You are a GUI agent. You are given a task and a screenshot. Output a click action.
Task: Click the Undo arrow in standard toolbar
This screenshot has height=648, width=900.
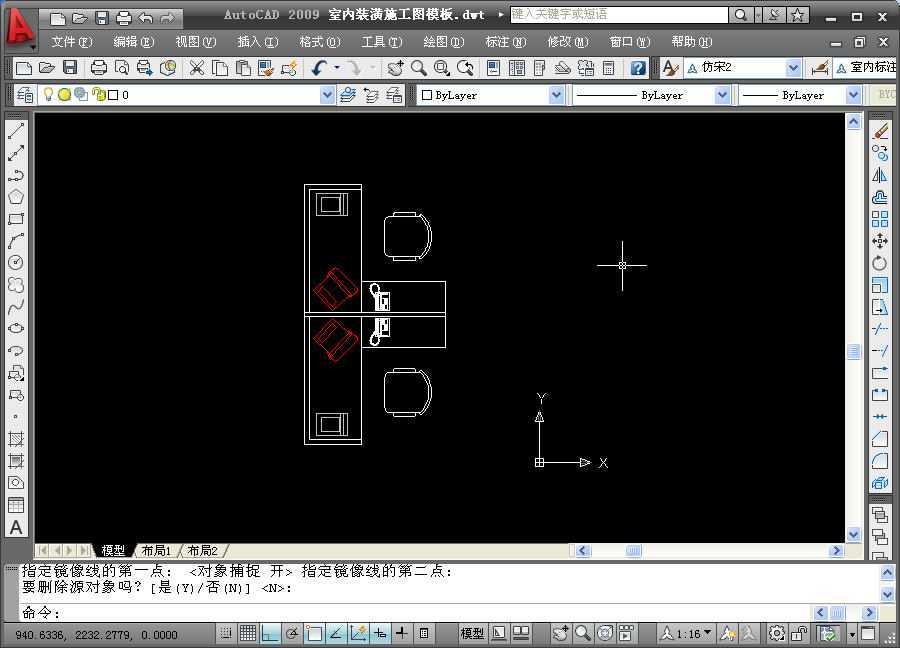[319, 68]
